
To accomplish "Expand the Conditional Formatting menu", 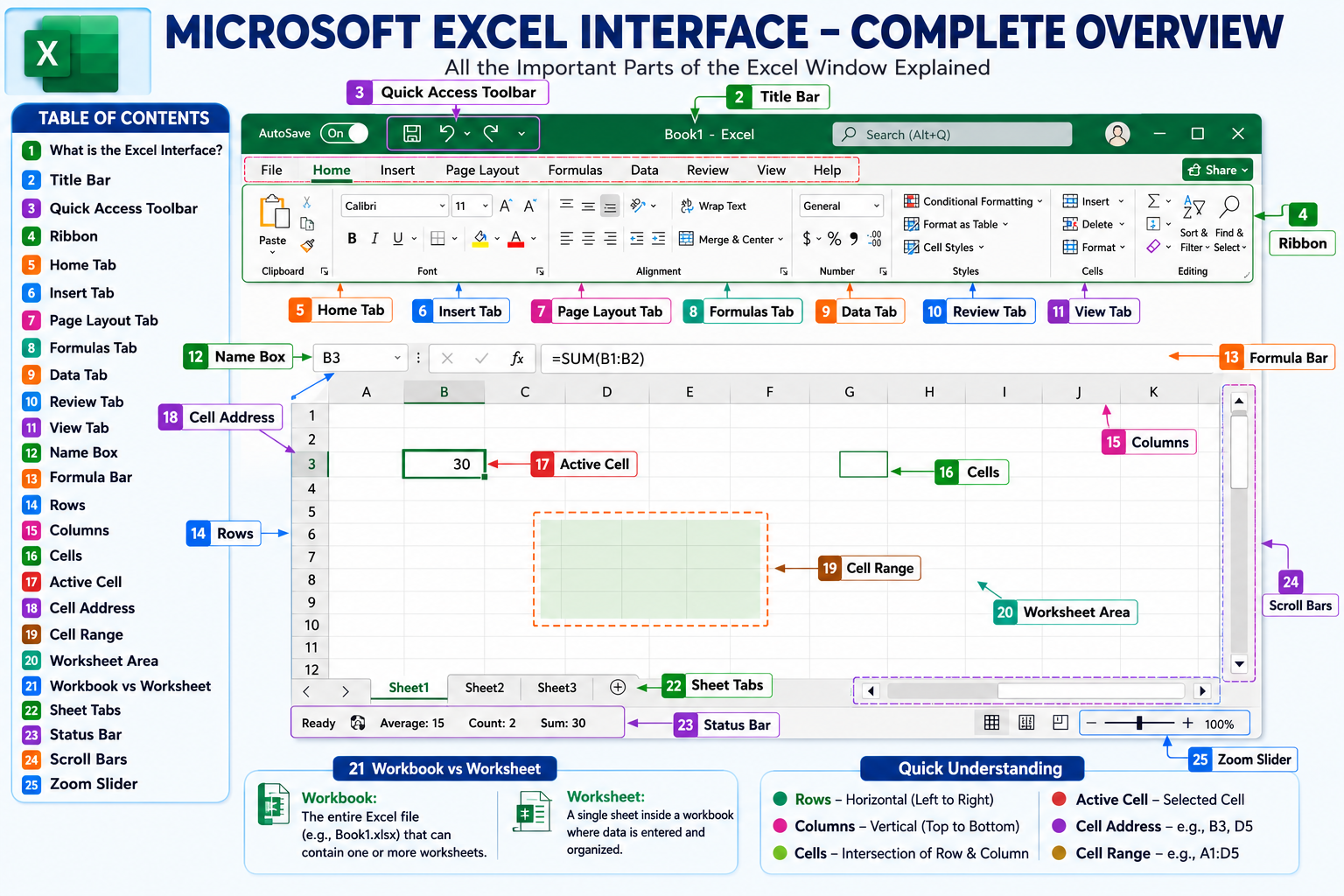I will pos(973,201).
